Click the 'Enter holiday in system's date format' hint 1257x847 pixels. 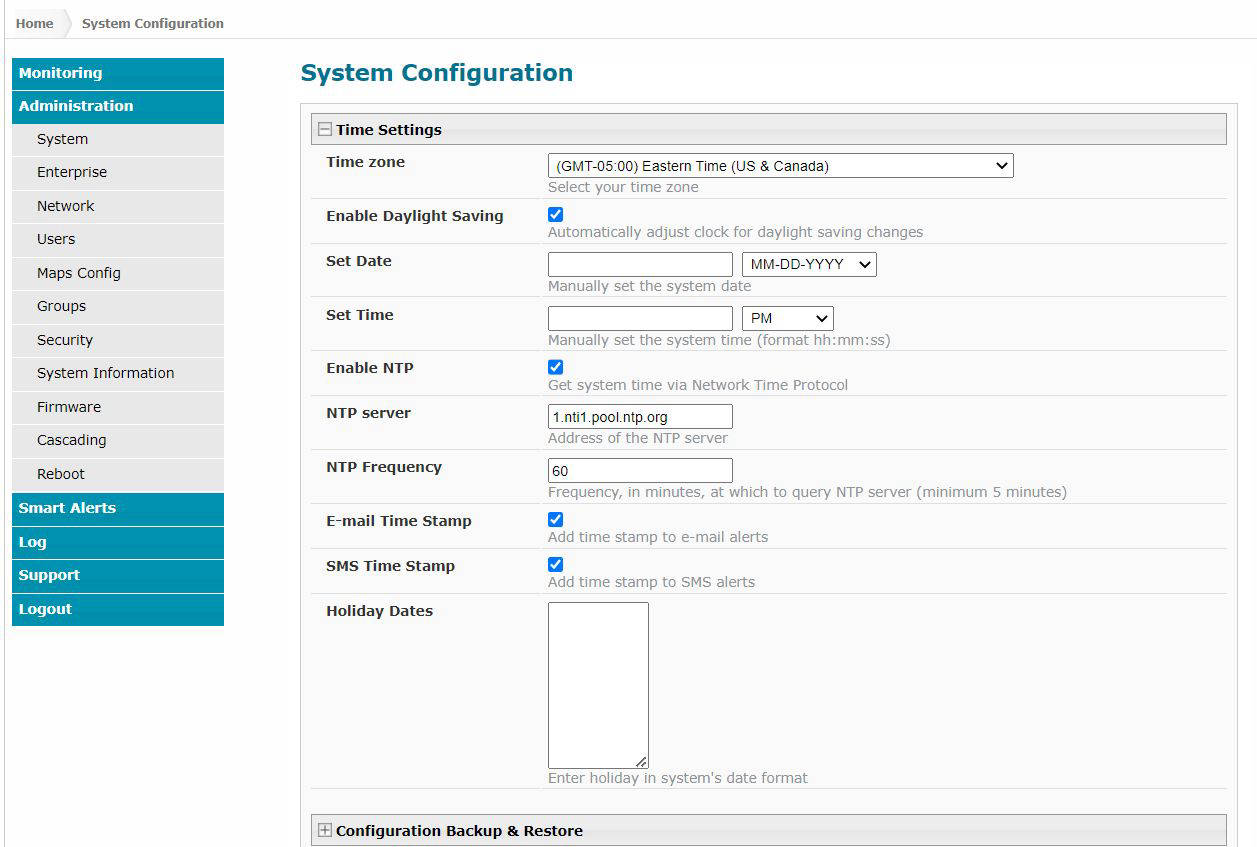tap(678, 778)
